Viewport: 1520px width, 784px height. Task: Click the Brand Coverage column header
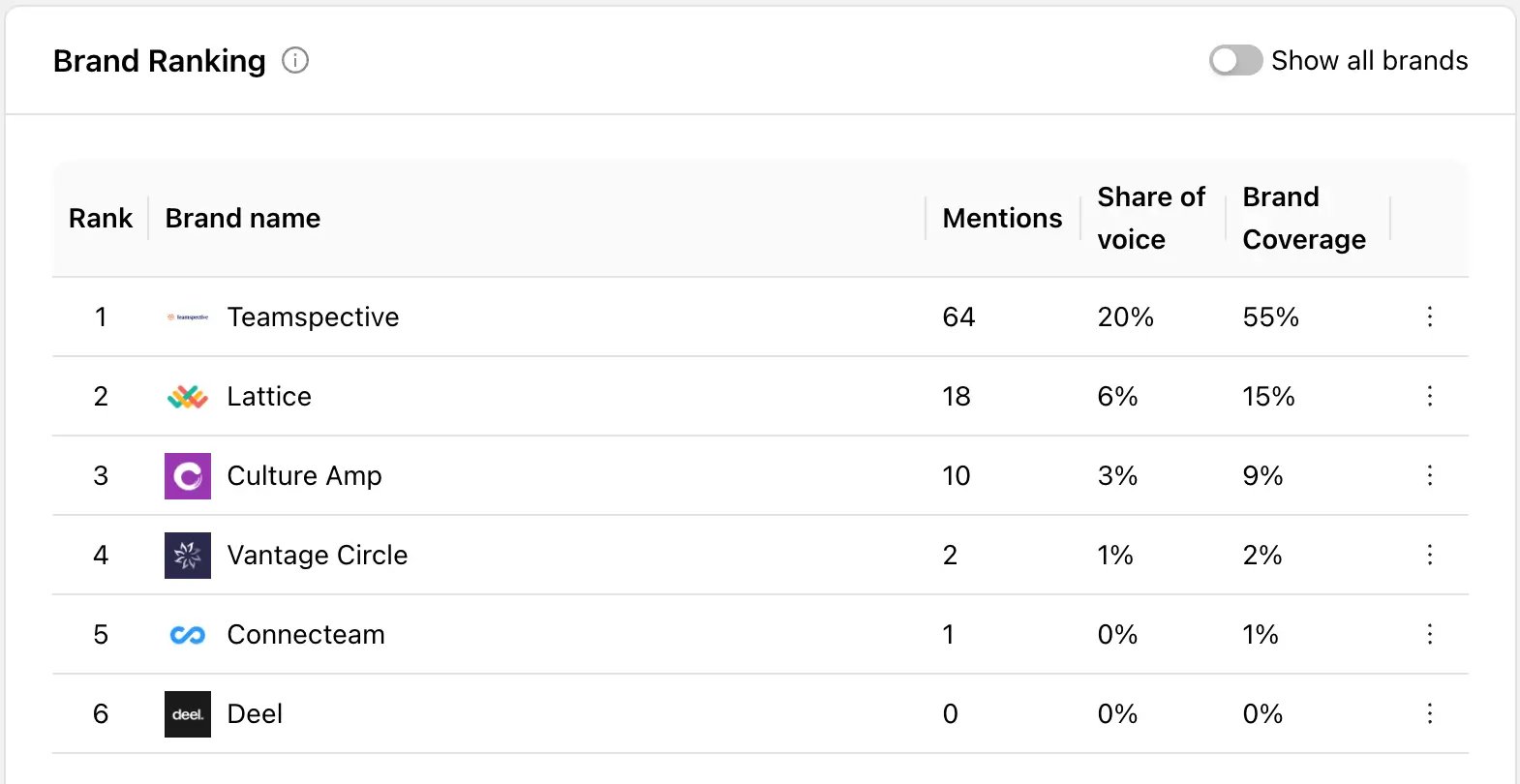[1303, 219]
